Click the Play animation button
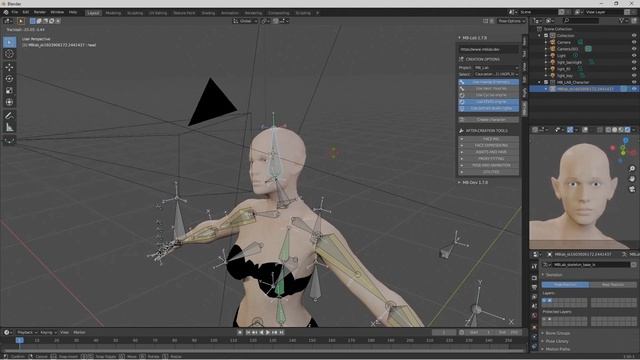640x360 pixels. click(x=268, y=333)
